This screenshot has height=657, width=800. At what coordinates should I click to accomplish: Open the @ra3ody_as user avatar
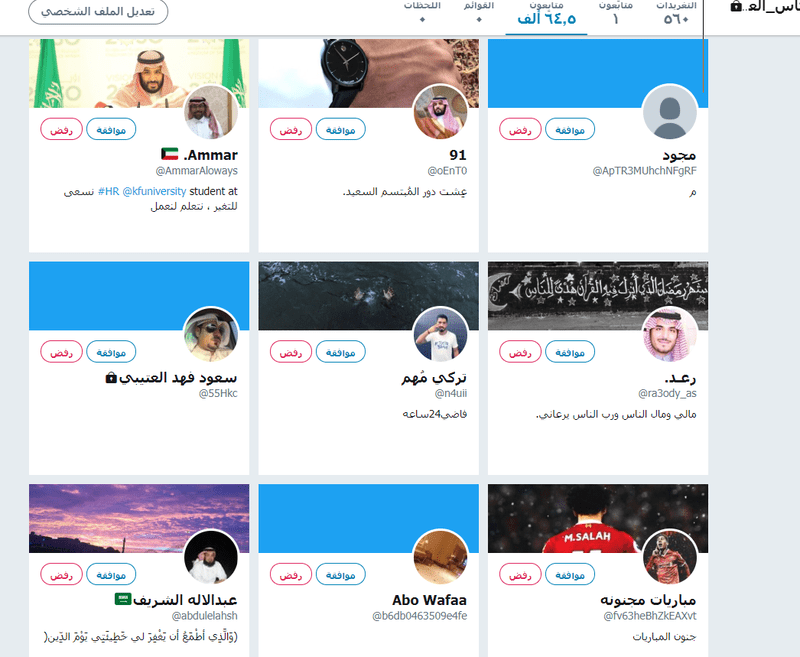(669, 335)
